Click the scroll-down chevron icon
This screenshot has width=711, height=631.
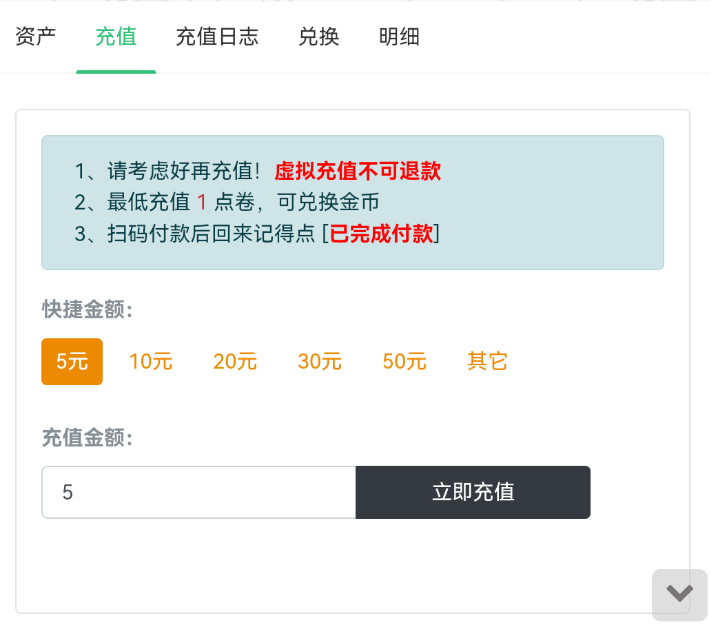point(680,594)
